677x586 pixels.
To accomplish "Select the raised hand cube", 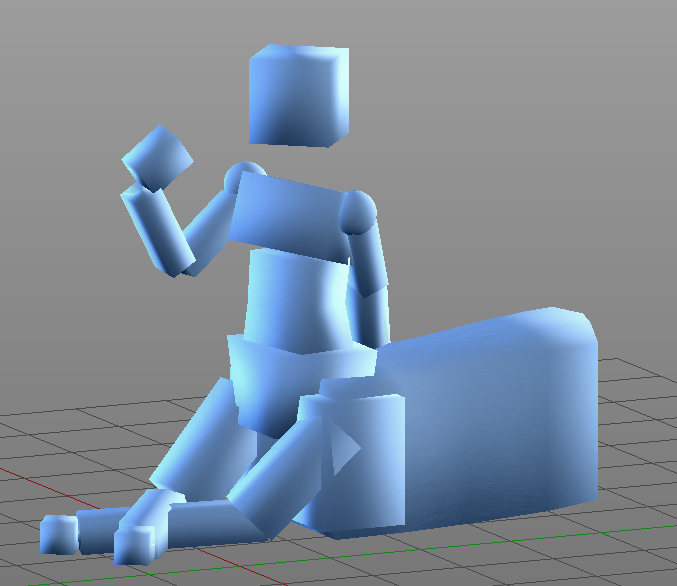I will [x=158, y=158].
